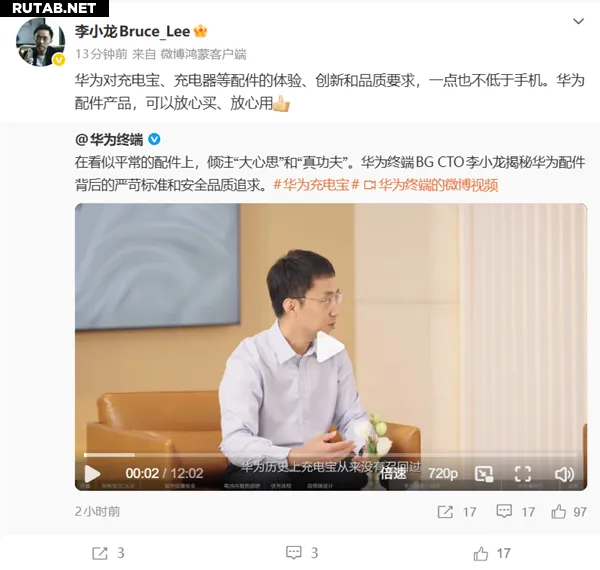
Task: Seek on the video progress bar
Action: (x=331, y=455)
